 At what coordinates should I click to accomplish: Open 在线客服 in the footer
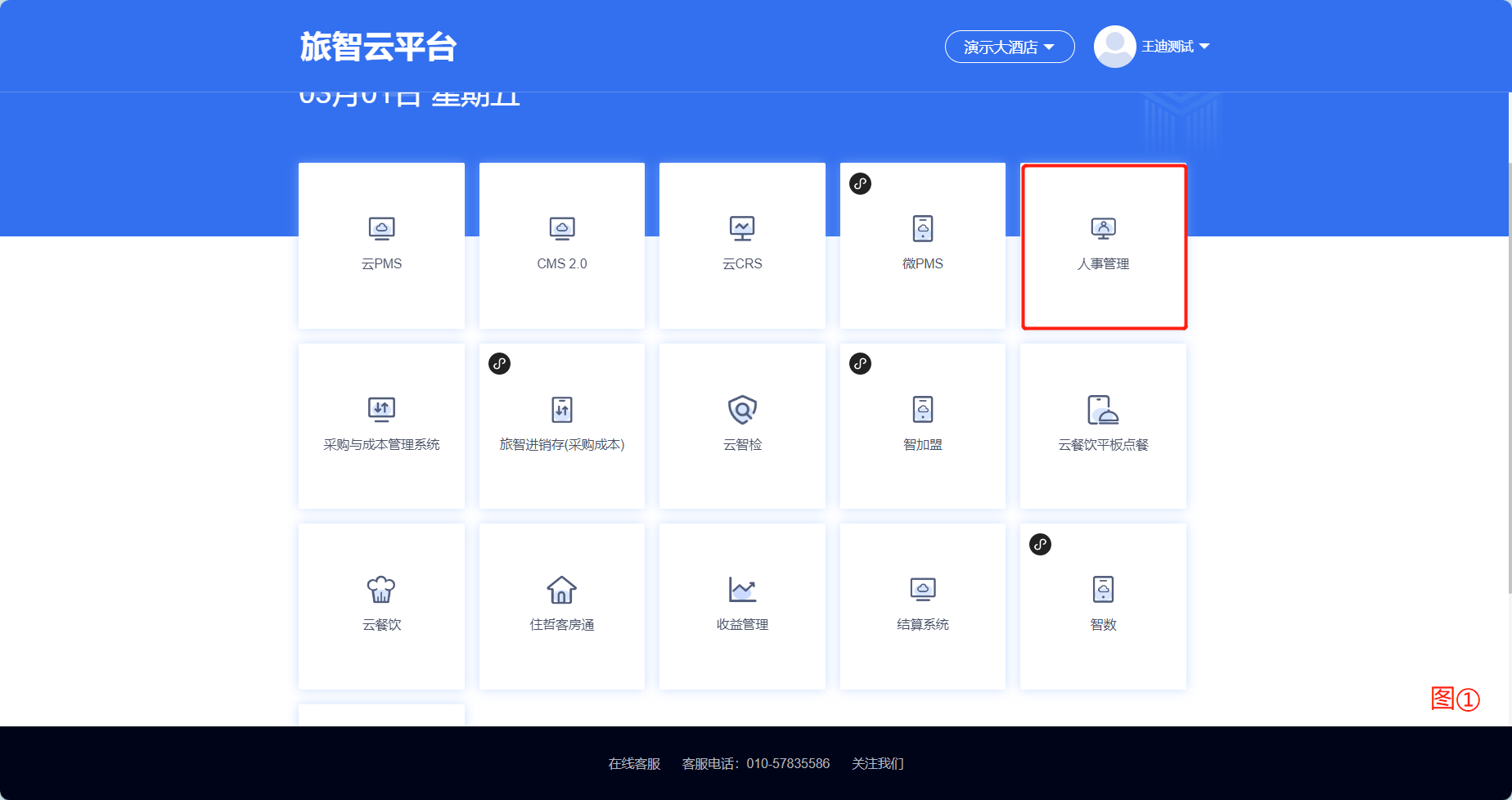pos(634,763)
